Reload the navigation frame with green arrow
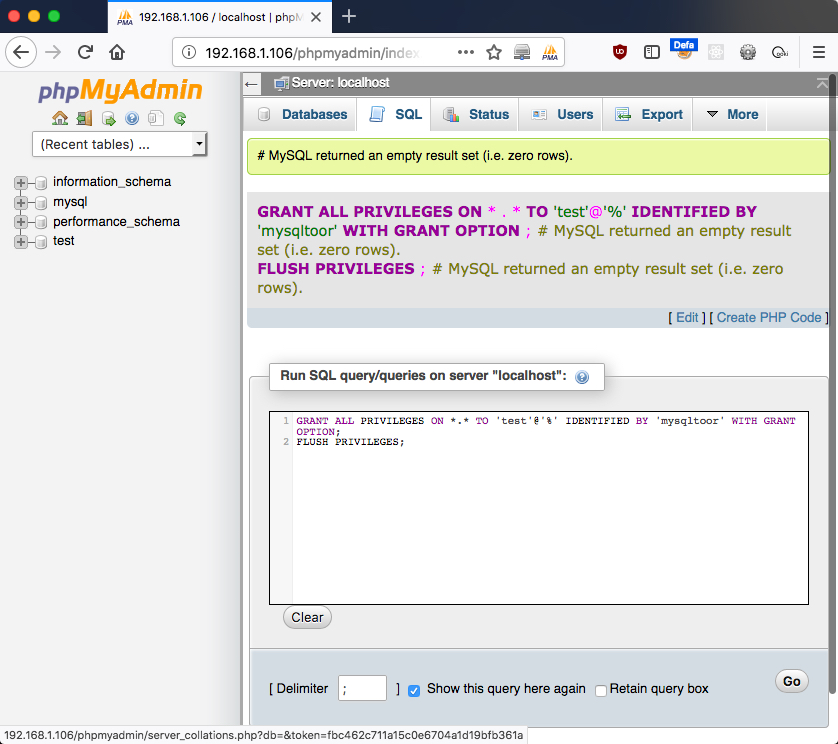 coord(180,118)
